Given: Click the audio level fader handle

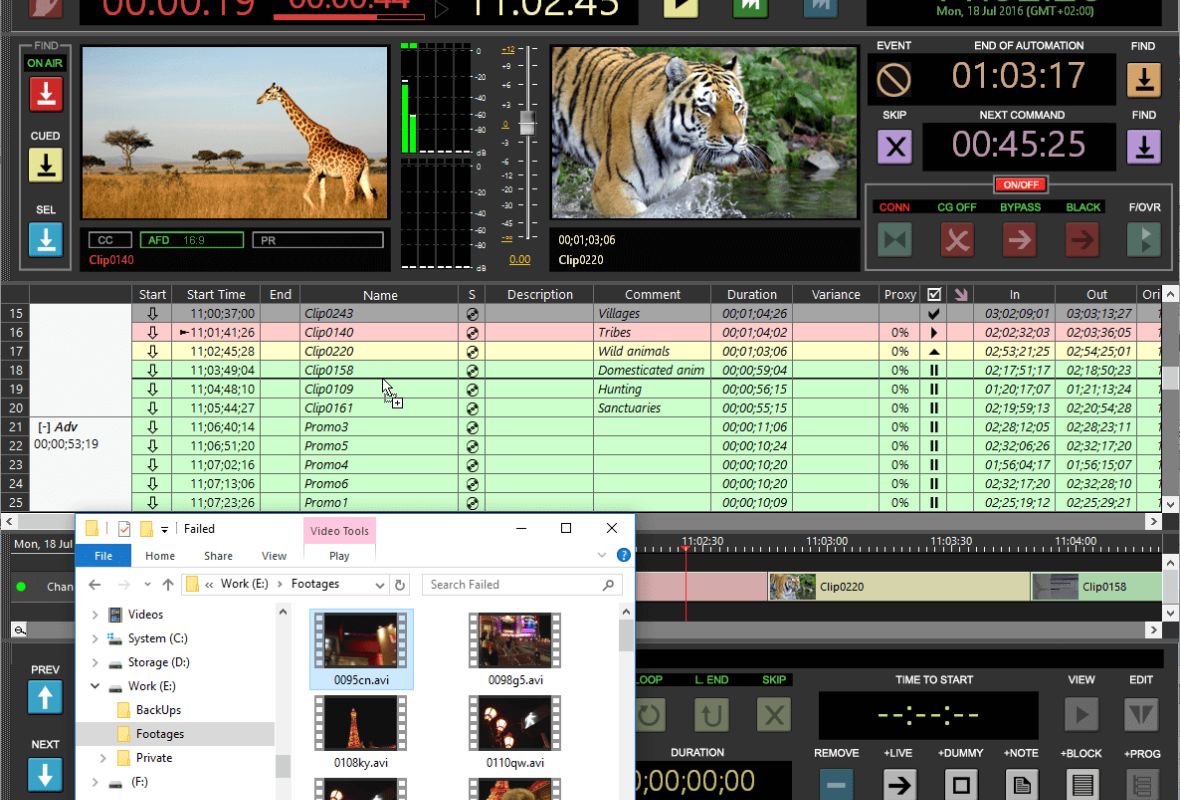Looking at the screenshot, I should (527, 124).
